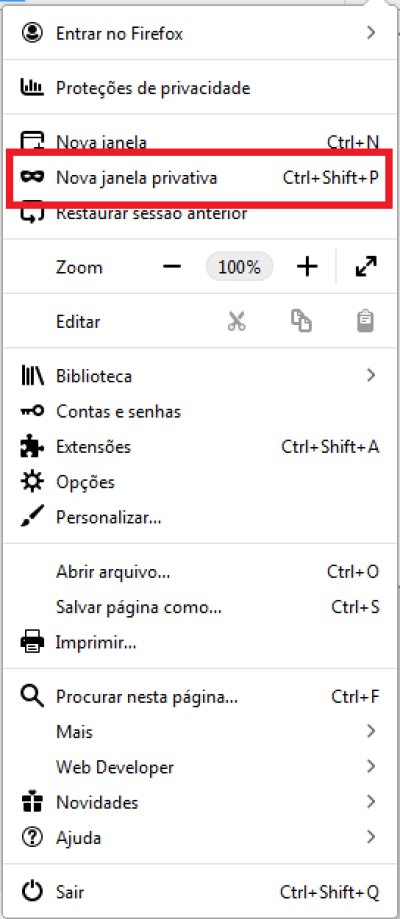The width and height of the screenshot is (400, 919).
Task: Open the Novidades submenu chevron
Action: [370, 801]
